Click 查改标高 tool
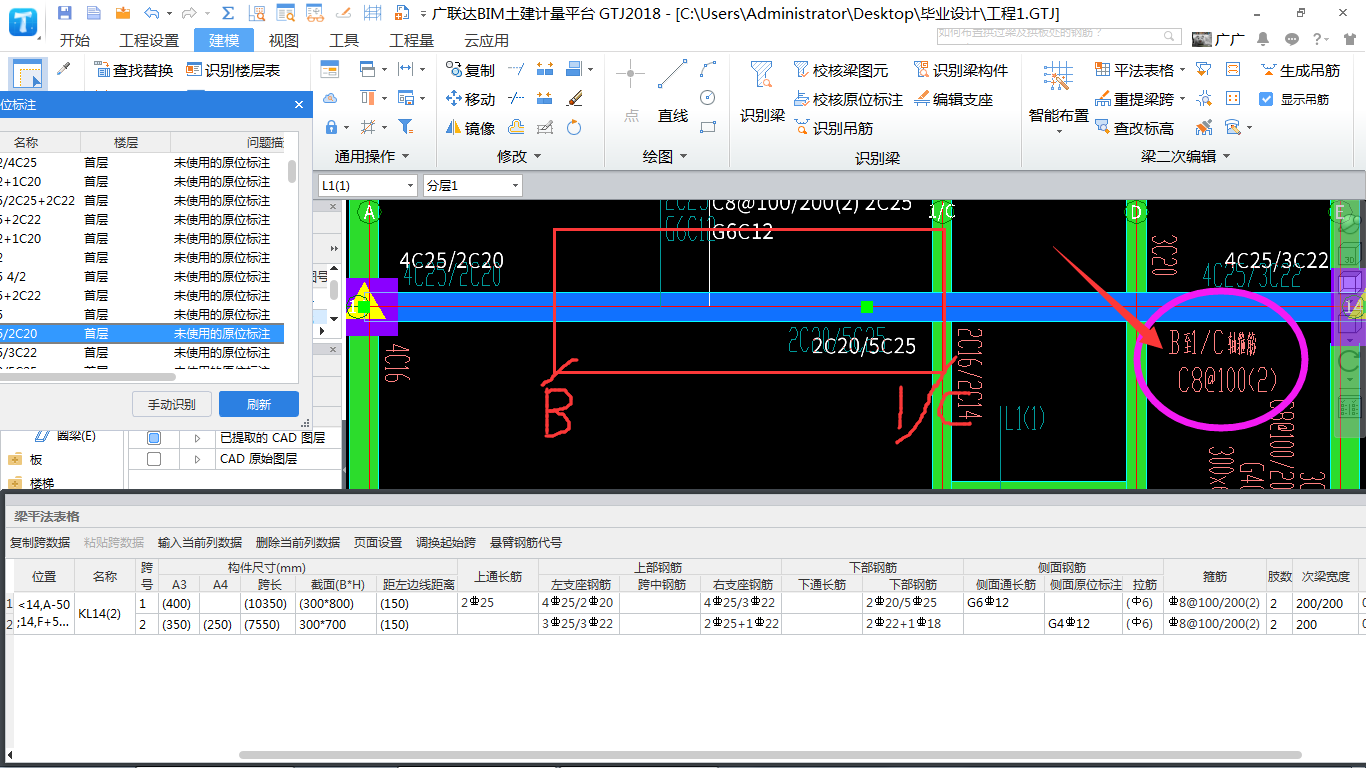 coord(1134,128)
